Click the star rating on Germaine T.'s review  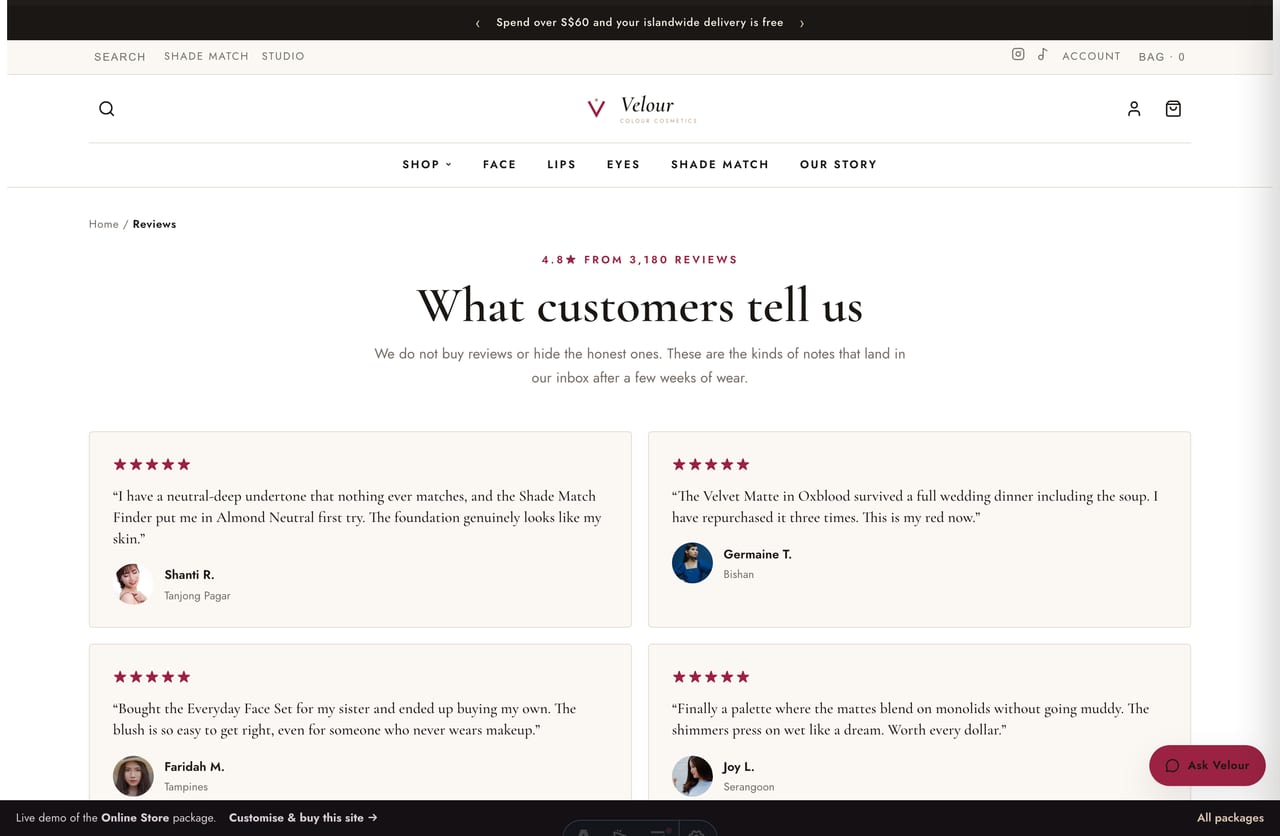[x=711, y=464]
